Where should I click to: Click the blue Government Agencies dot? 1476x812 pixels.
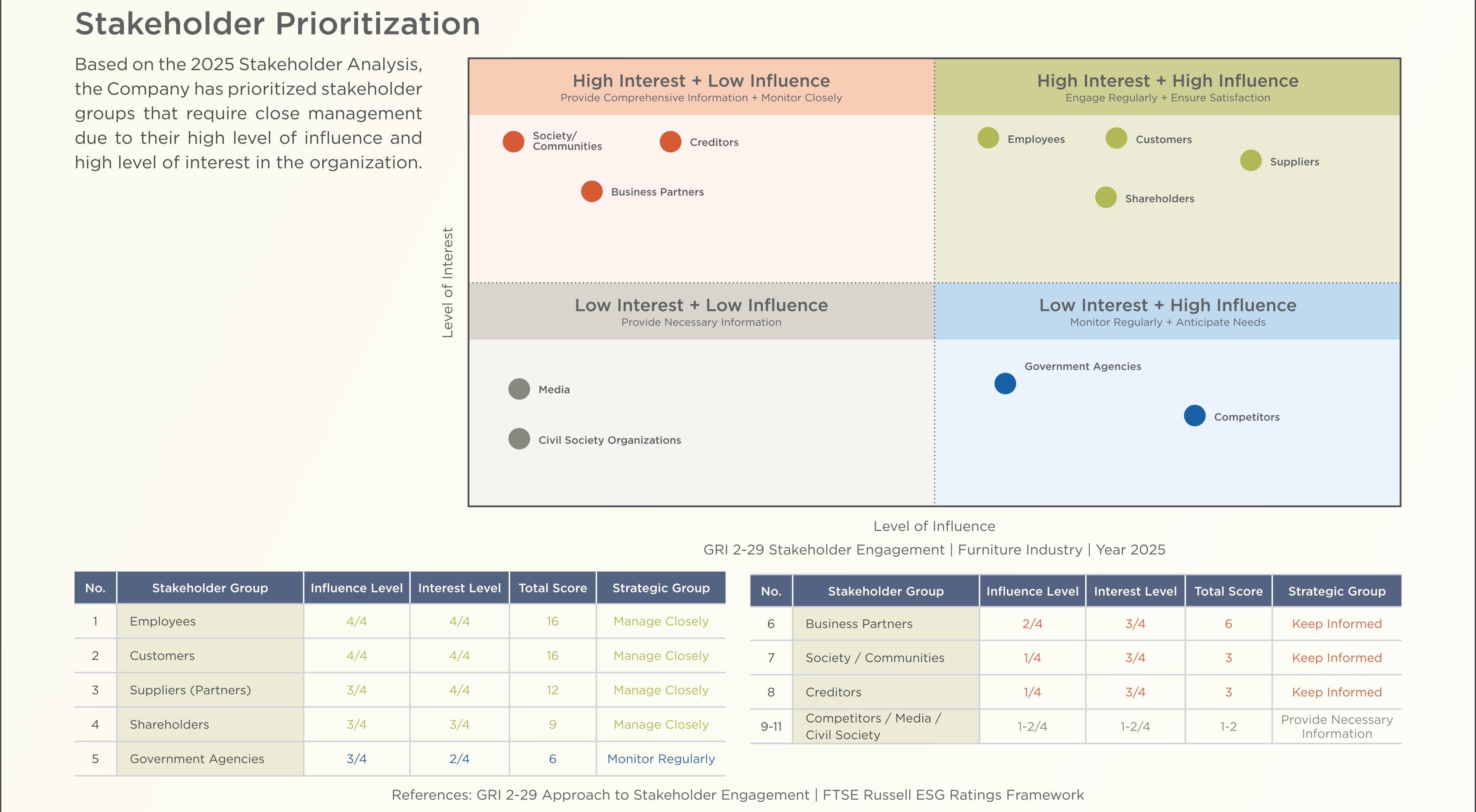pos(1005,384)
